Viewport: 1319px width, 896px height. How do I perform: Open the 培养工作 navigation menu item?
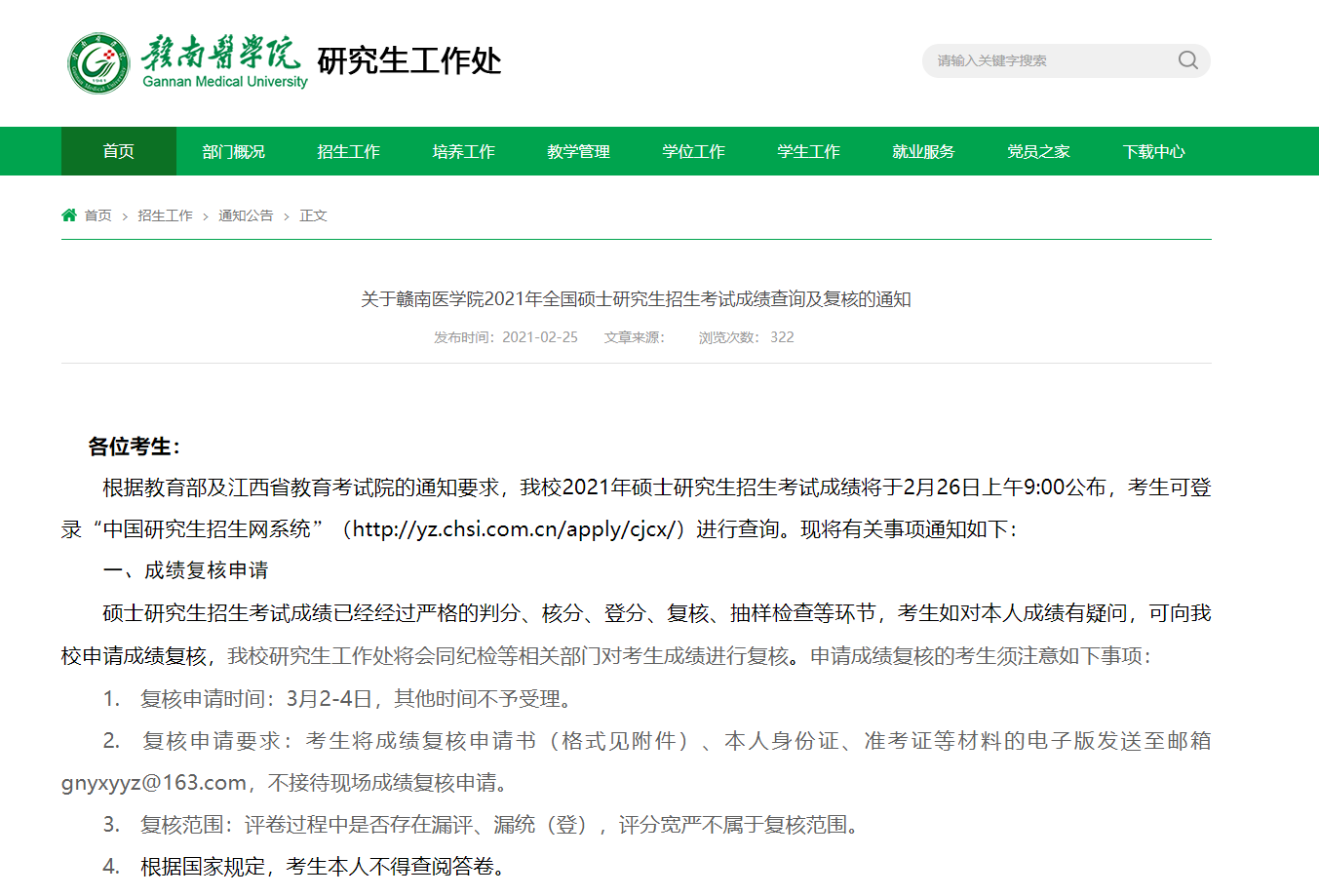tap(463, 151)
